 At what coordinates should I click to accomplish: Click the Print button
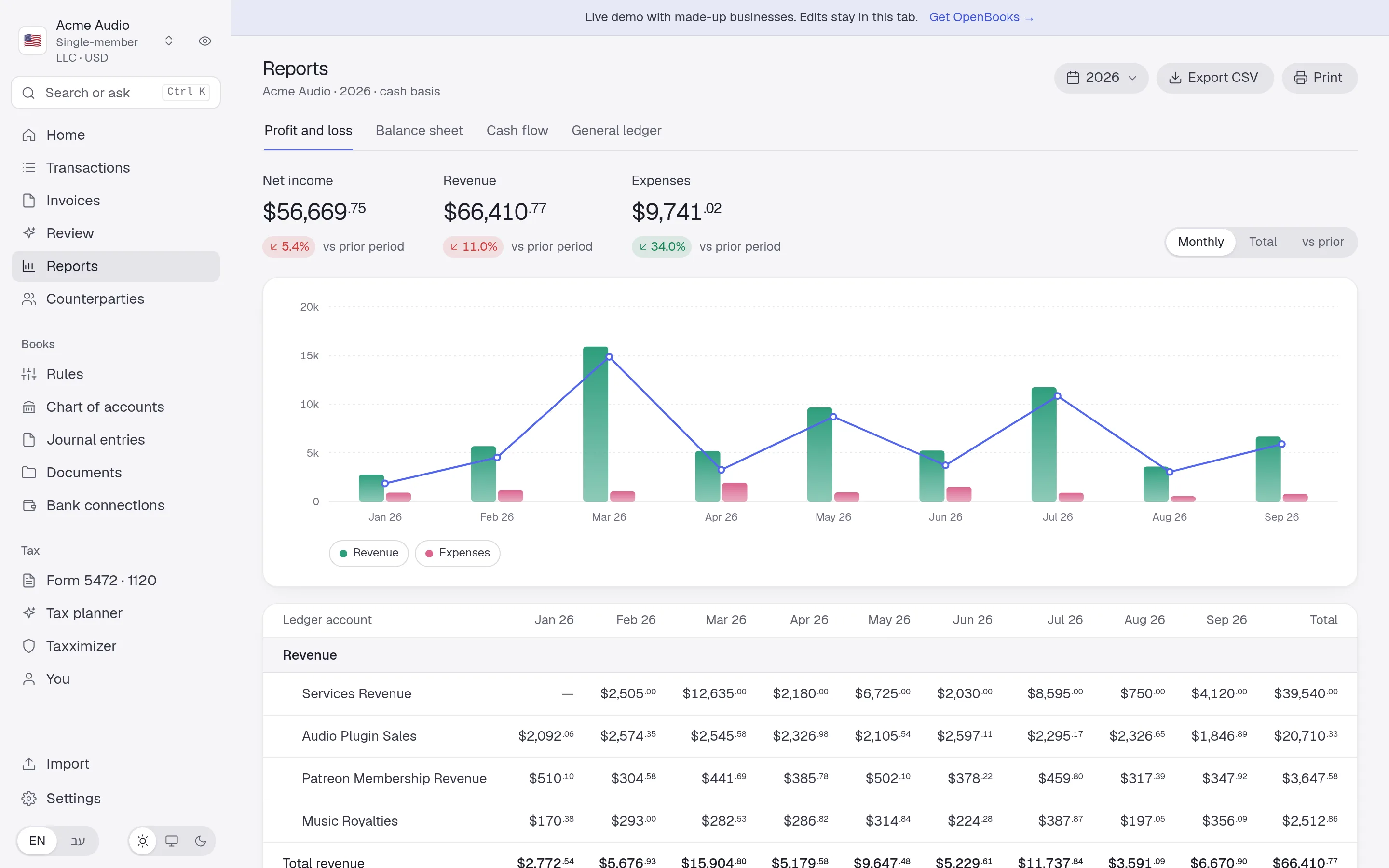coord(1319,78)
